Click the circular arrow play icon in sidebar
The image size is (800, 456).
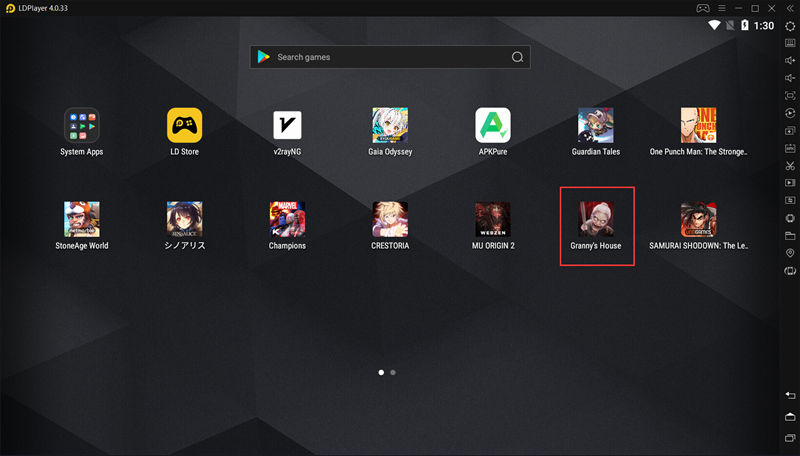790,113
